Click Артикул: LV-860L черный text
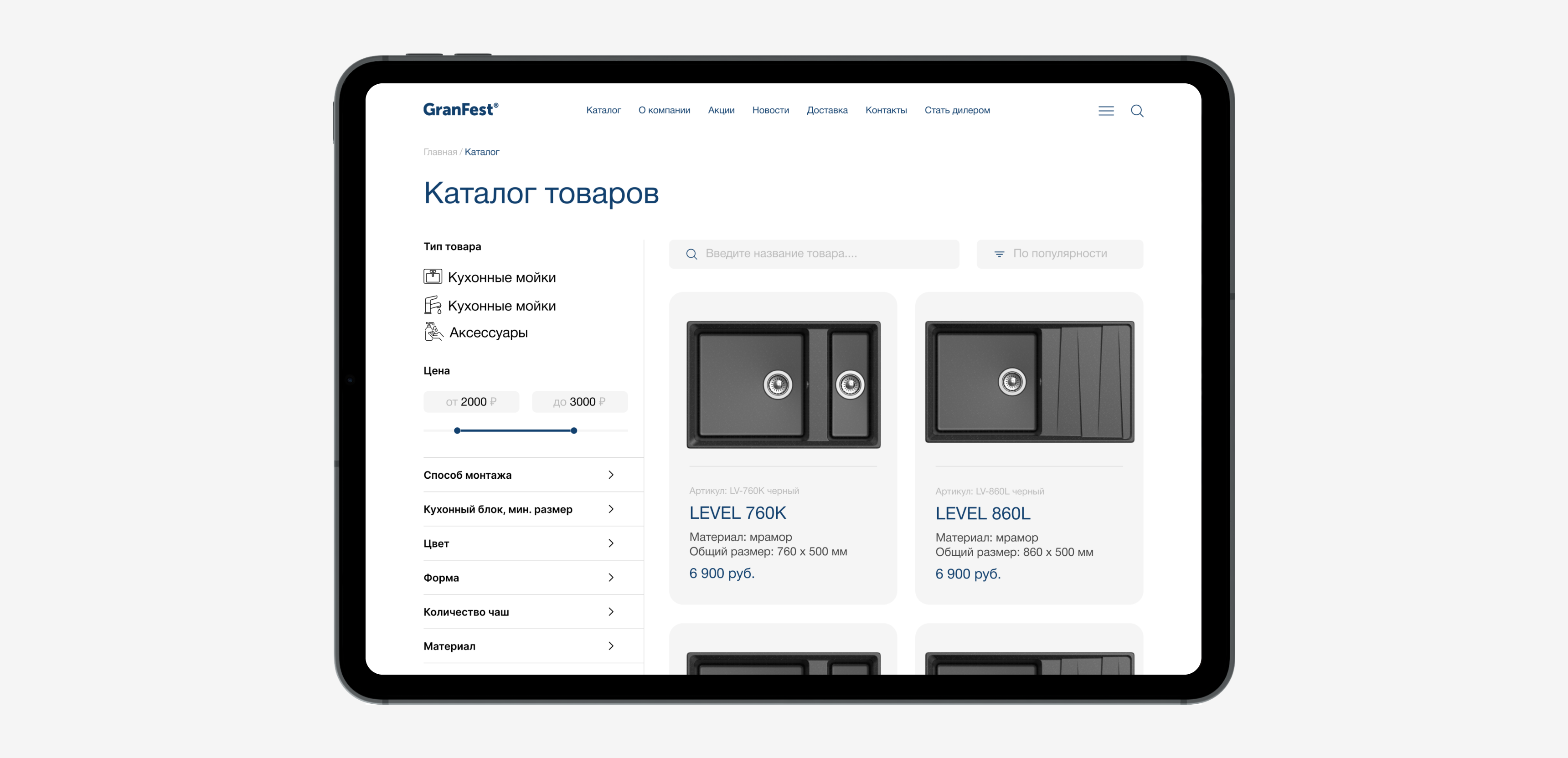This screenshot has width=1568, height=758. (989, 491)
